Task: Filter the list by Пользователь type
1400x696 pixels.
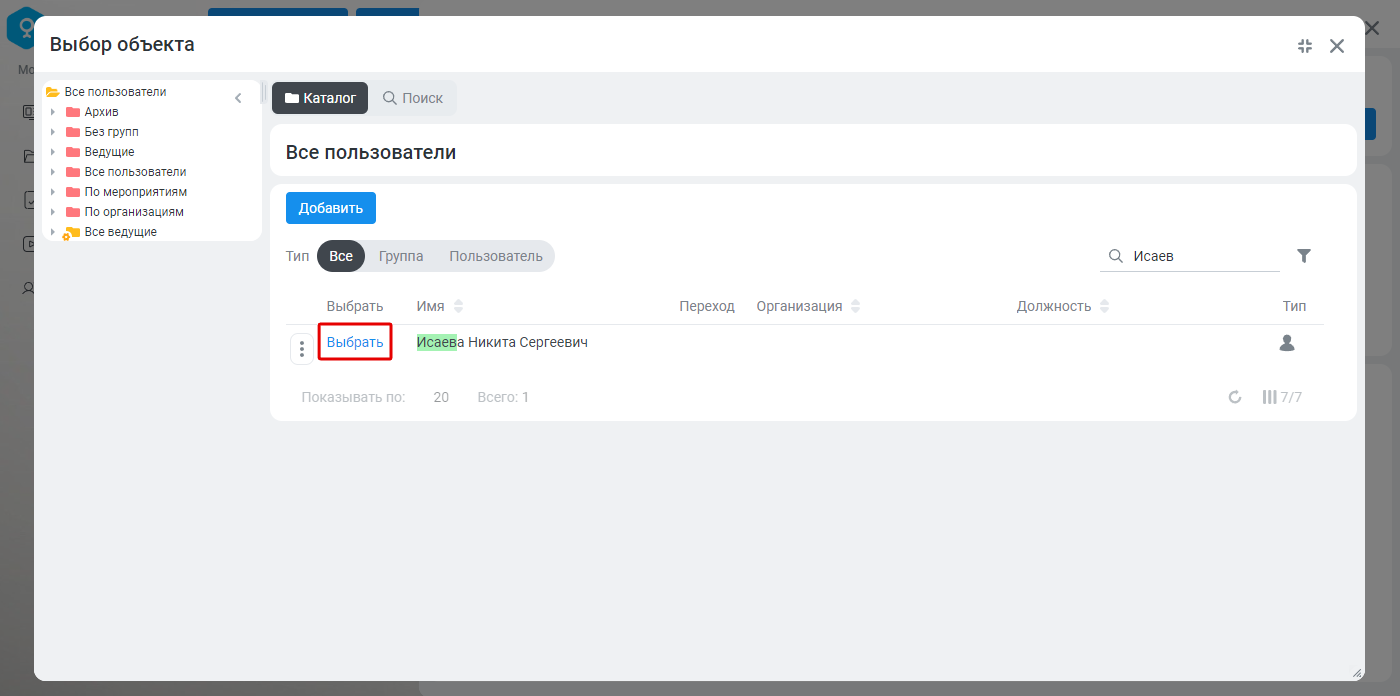Action: click(496, 256)
